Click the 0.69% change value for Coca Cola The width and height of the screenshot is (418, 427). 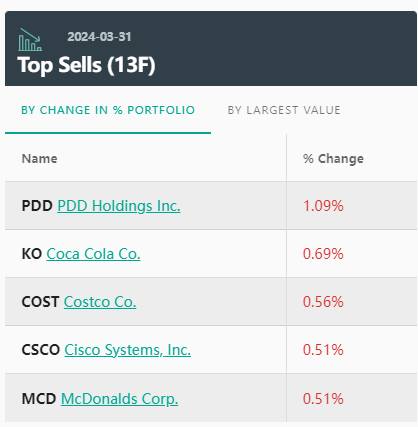(323, 254)
